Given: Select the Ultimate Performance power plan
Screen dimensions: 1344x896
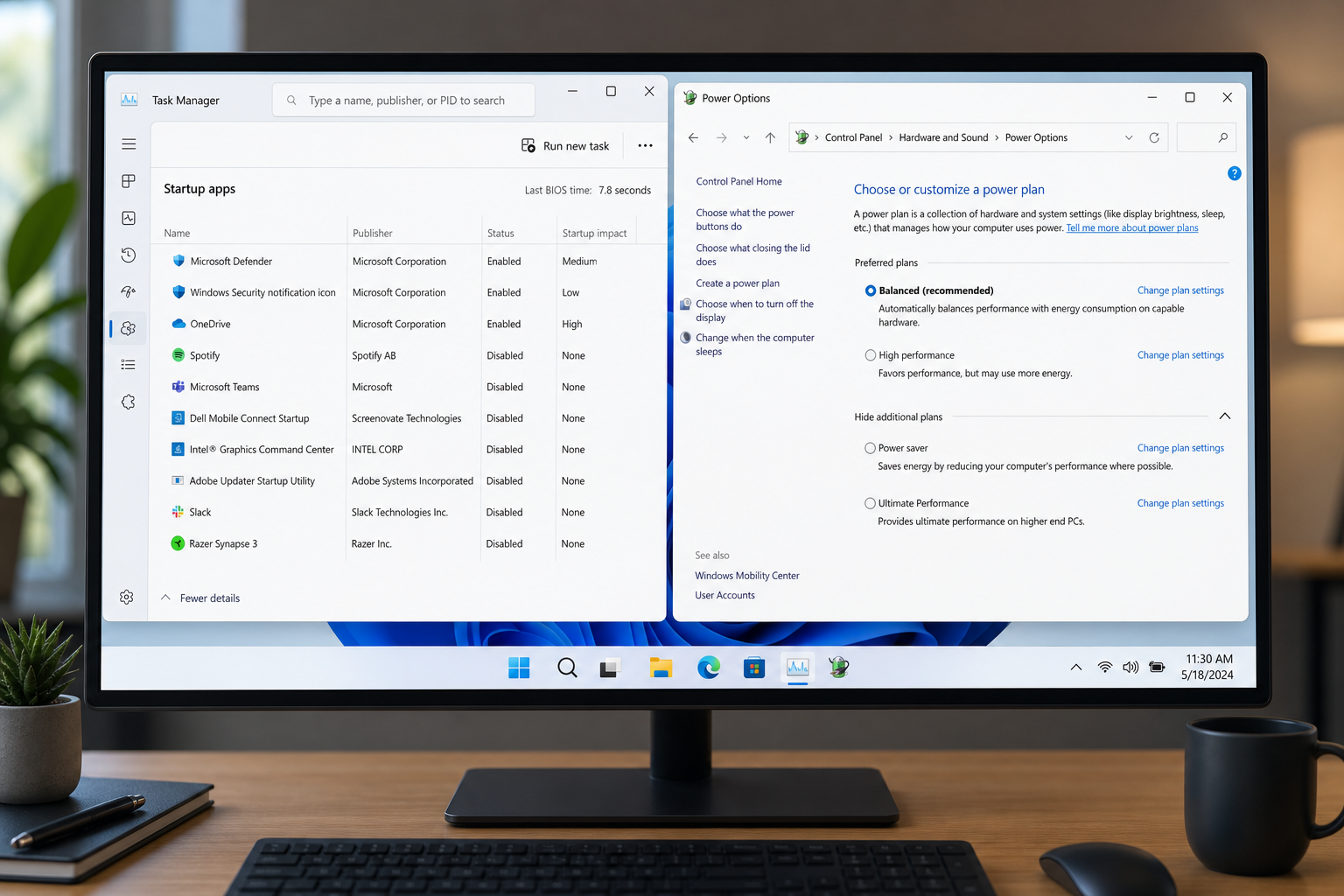Looking at the screenshot, I should click(x=870, y=503).
